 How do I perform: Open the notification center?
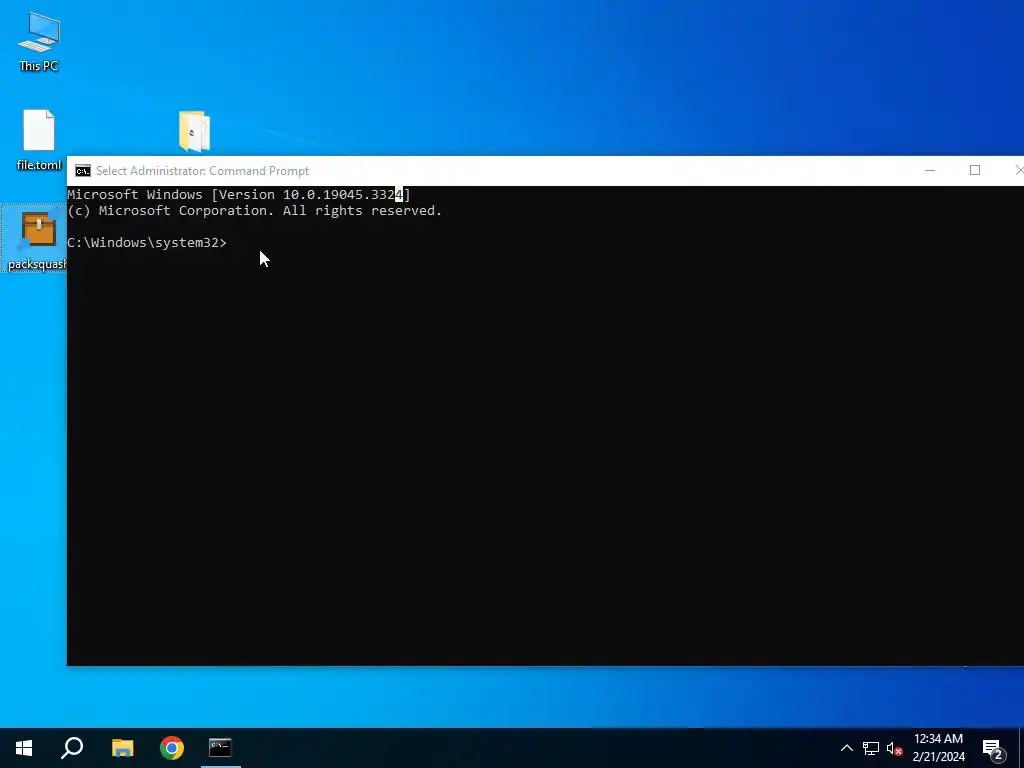[x=993, y=748]
